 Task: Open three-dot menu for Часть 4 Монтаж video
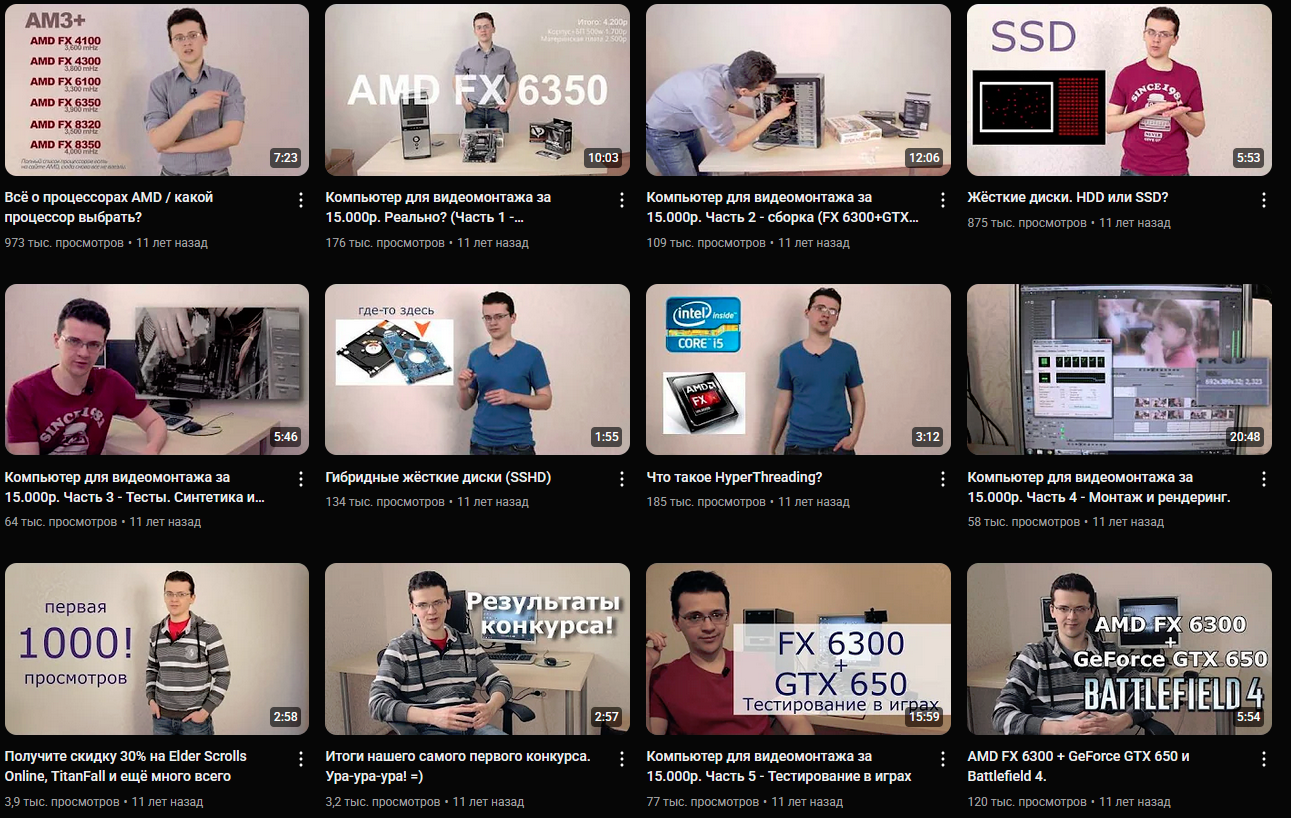click(x=1264, y=480)
